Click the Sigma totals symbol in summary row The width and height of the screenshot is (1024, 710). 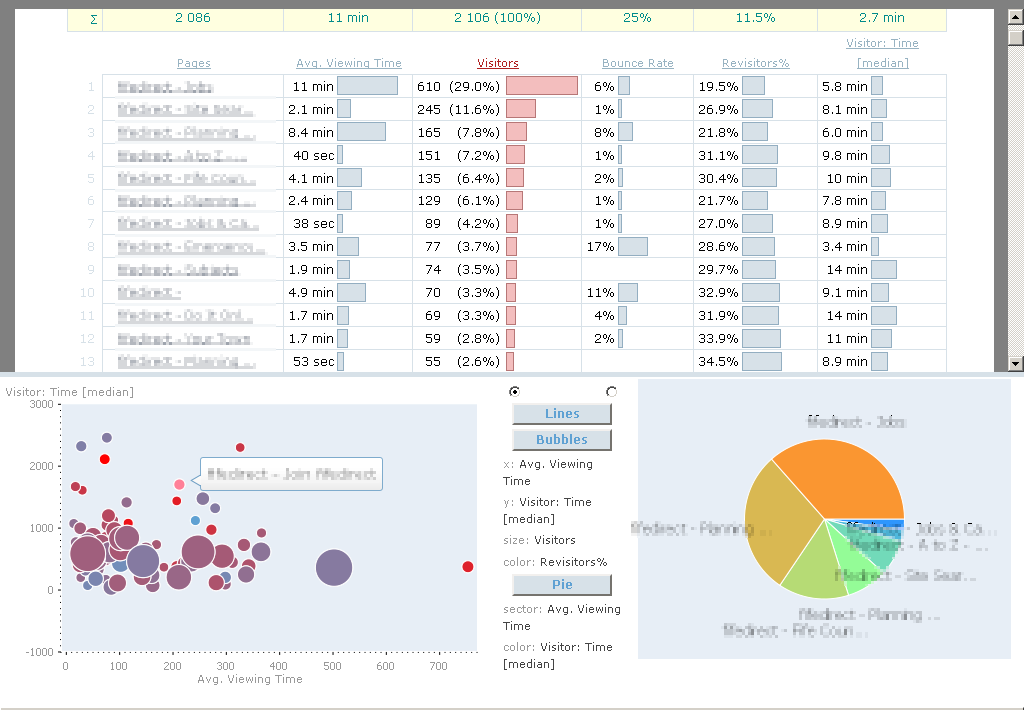(x=94, y=18)
